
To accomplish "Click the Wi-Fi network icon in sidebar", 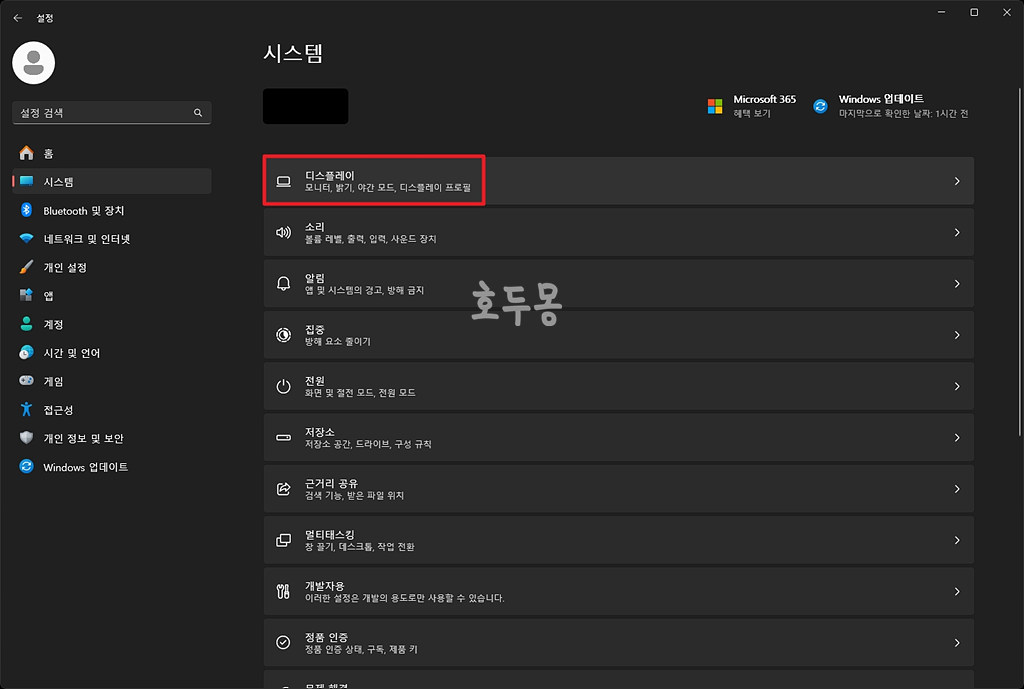I will click(26, 239).
